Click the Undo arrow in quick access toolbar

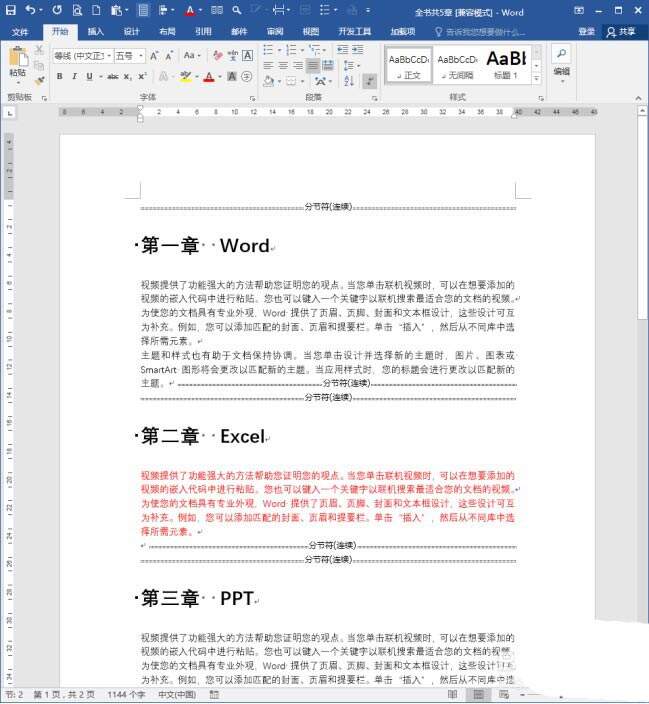pyautogui.click(x=31, y=10)
